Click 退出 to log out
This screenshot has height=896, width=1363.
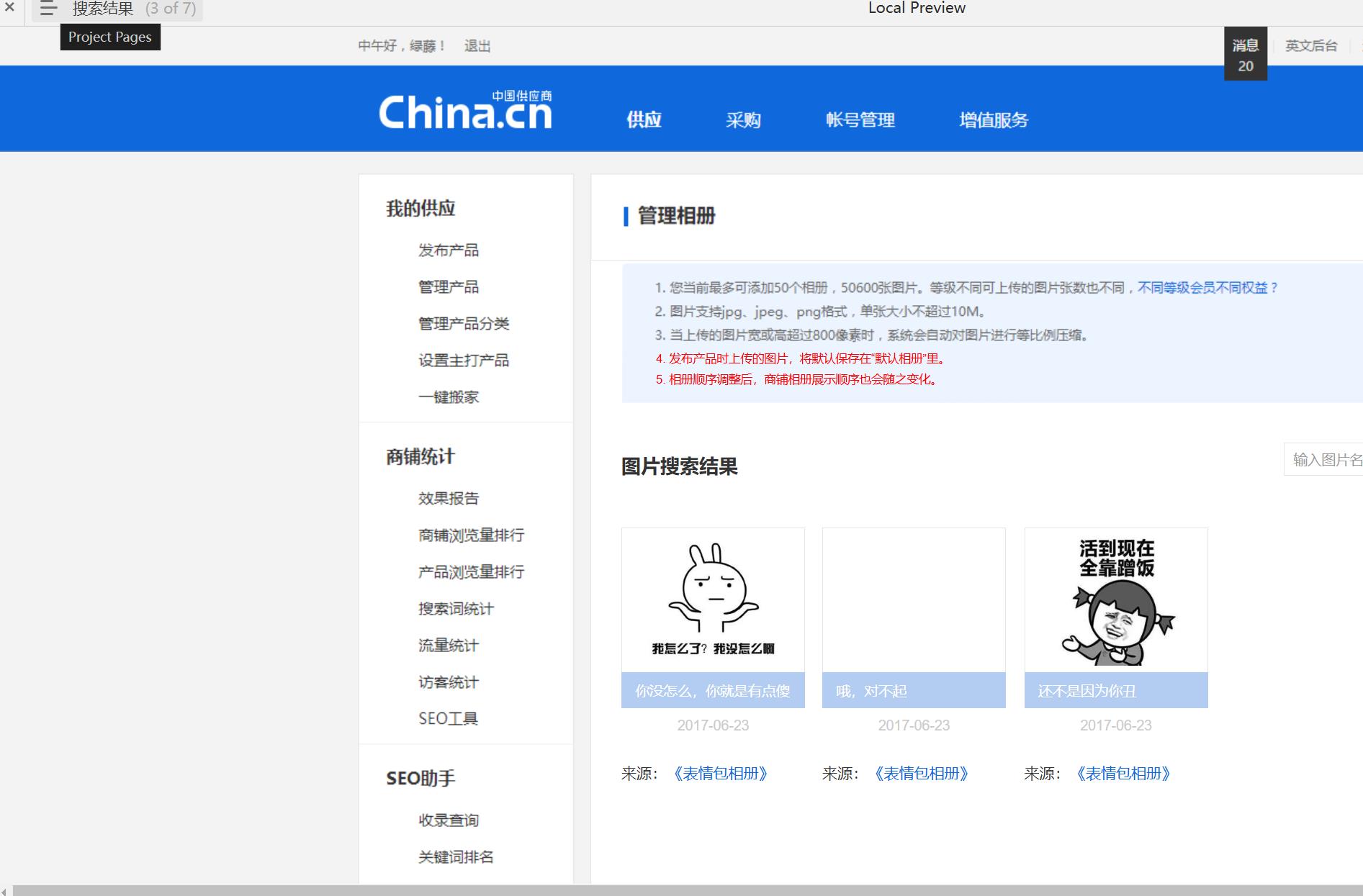click(477, 46)
